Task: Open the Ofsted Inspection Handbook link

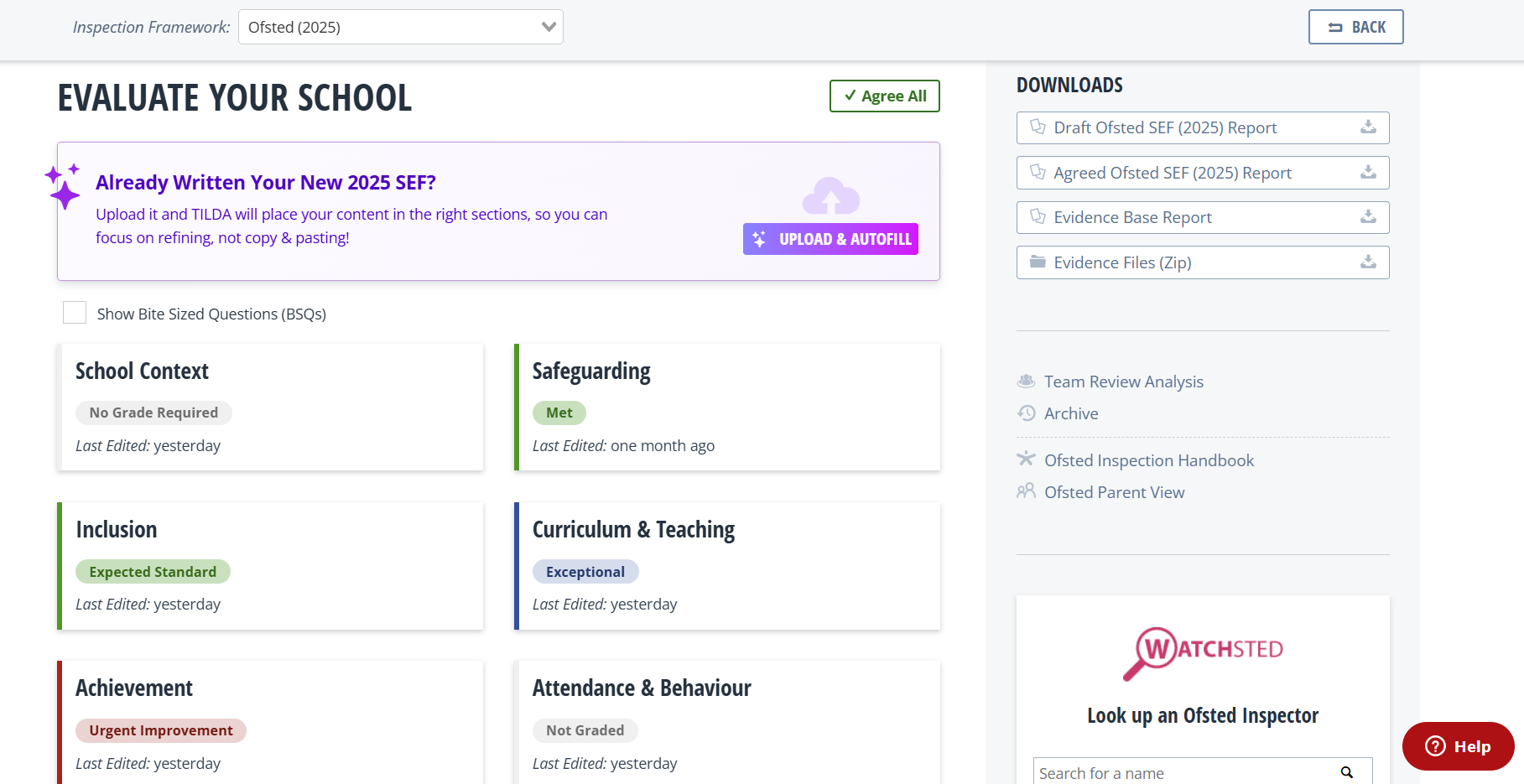Action: tap(1148, 460)
